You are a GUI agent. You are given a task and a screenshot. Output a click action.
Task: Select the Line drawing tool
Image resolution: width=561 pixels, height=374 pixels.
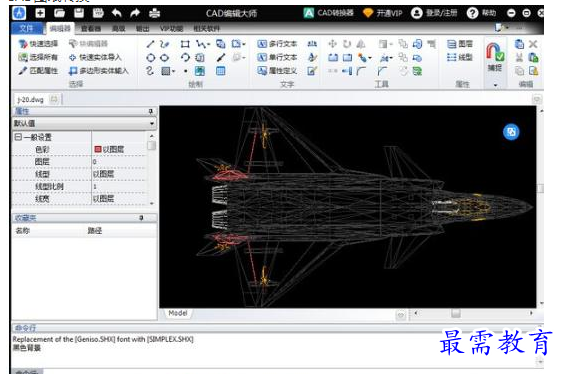coord(150,44)
